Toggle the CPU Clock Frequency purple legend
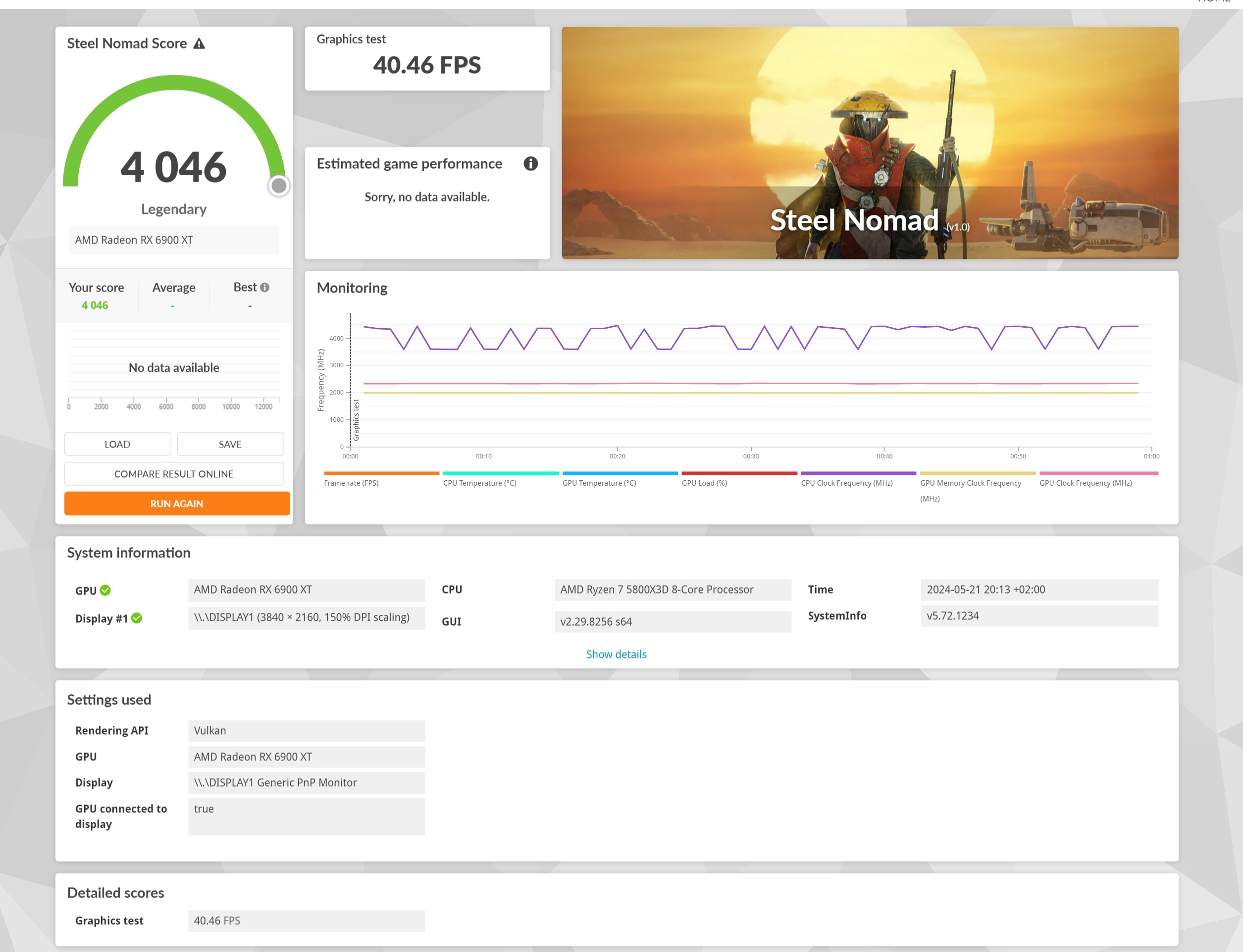This screenshot has width=1243, height=952. click(x=847, y=483)
